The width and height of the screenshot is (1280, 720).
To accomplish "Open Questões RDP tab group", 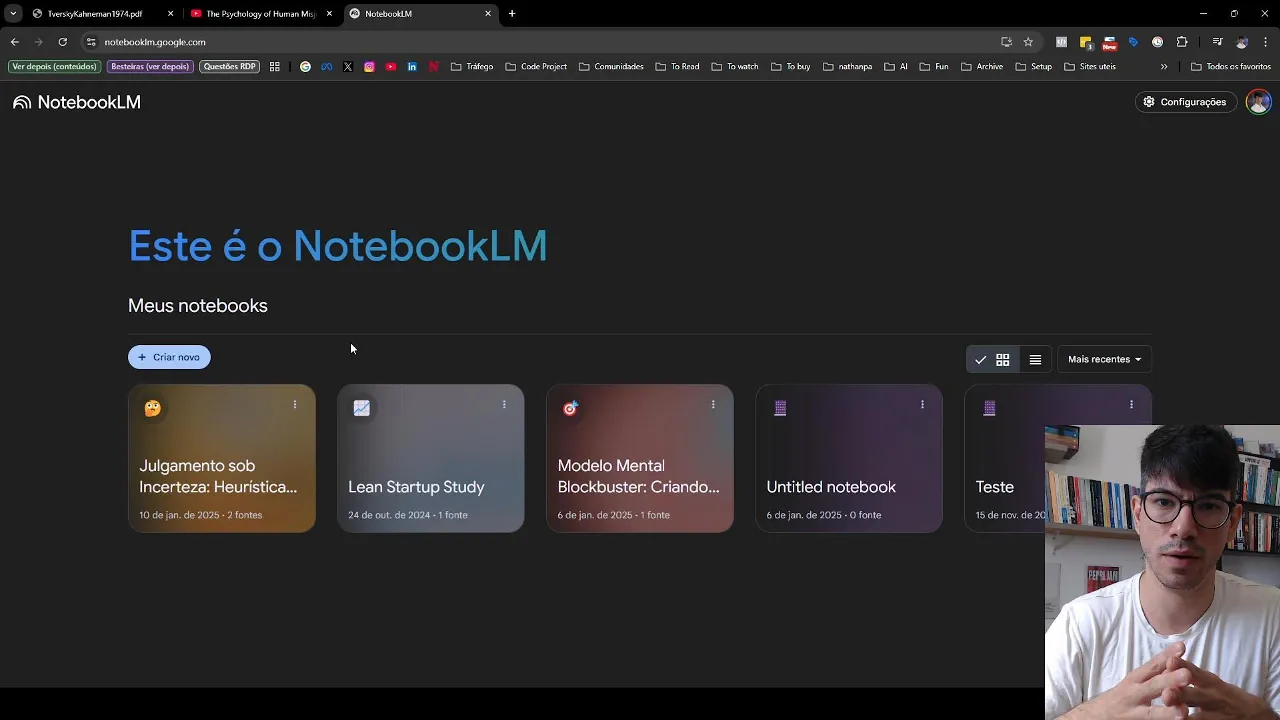I will pos(229,67).
